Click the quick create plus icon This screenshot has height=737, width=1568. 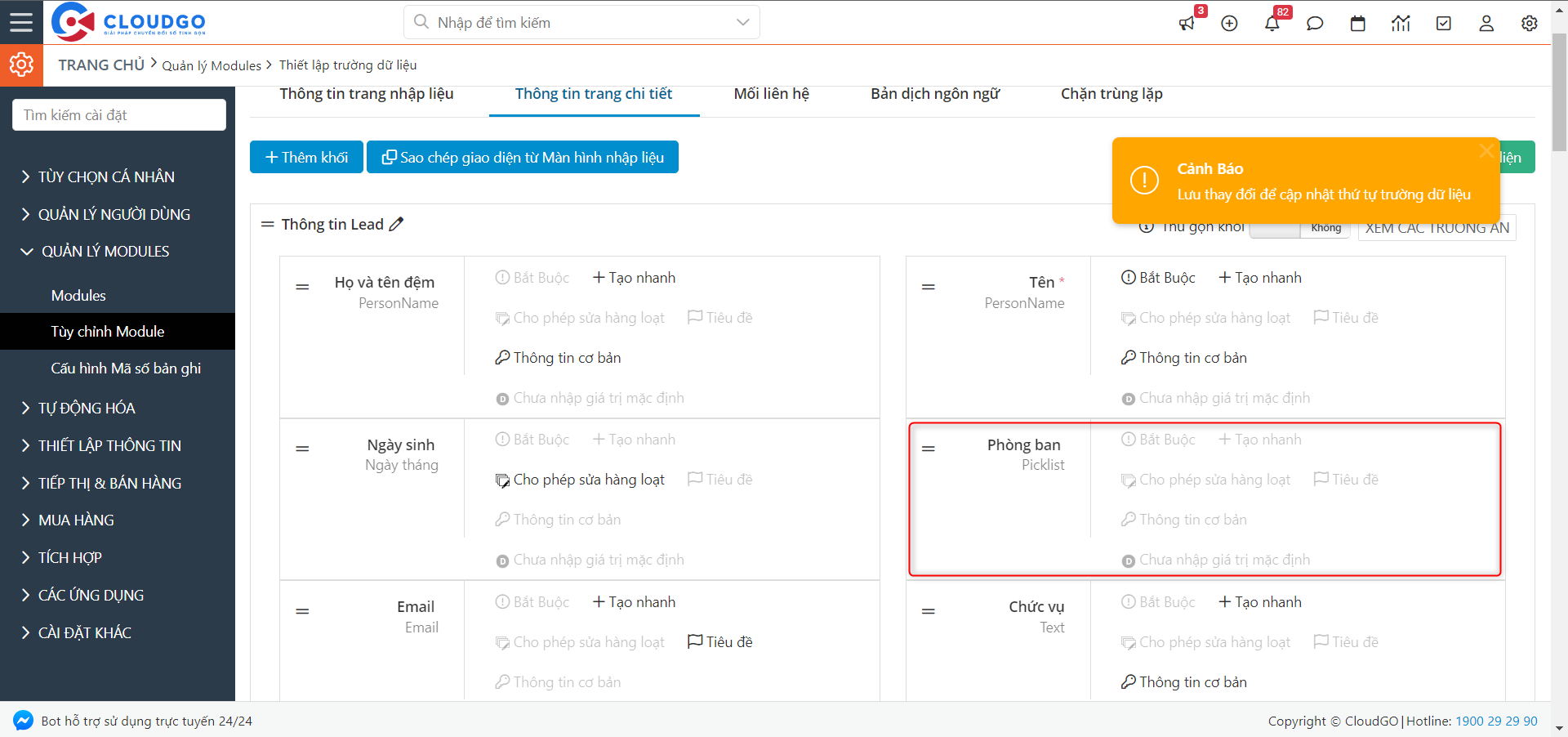(1229, 24)
